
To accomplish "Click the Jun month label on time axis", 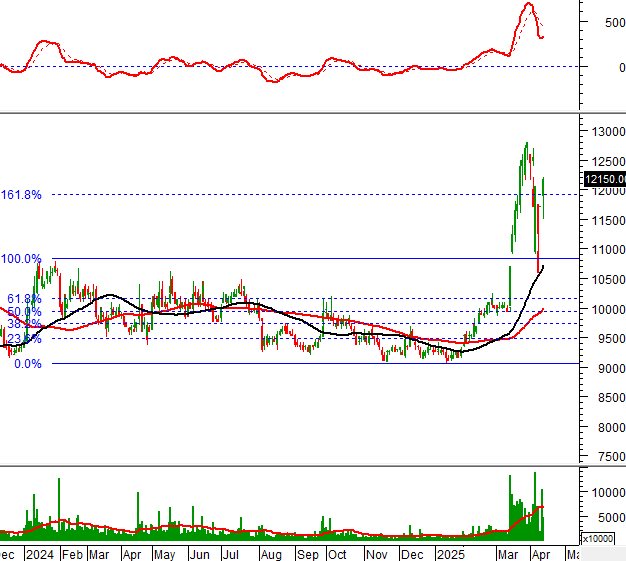I will 199,555.
